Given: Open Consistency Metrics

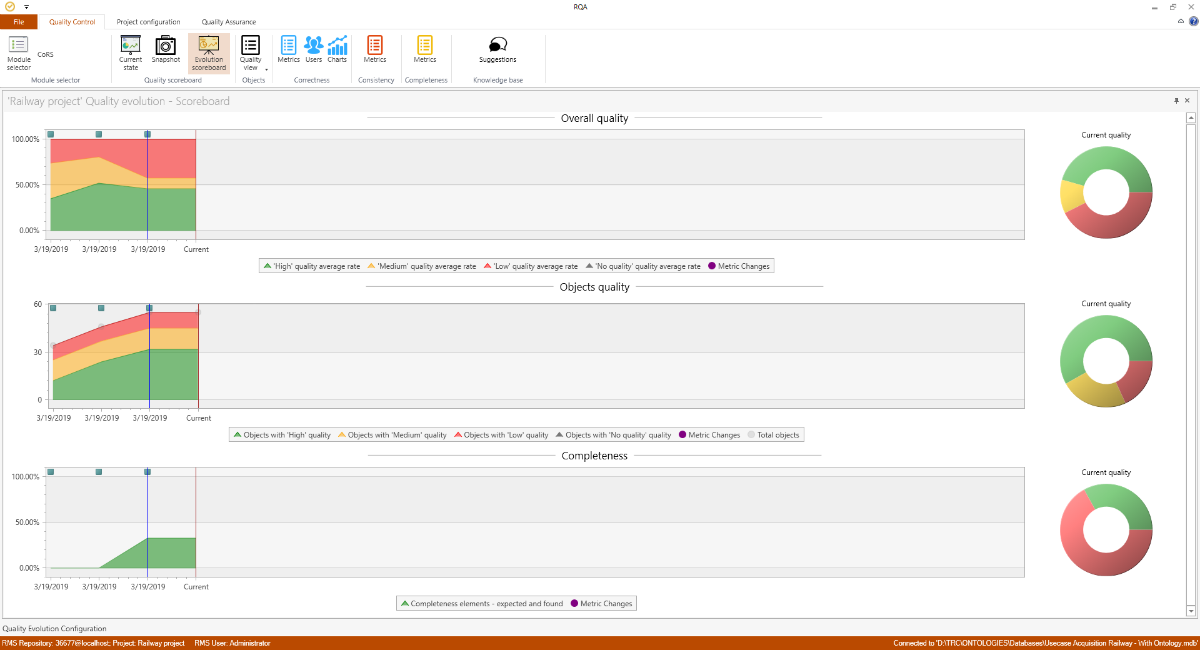Looking at the screenshot, I should (x=375, y=50).
